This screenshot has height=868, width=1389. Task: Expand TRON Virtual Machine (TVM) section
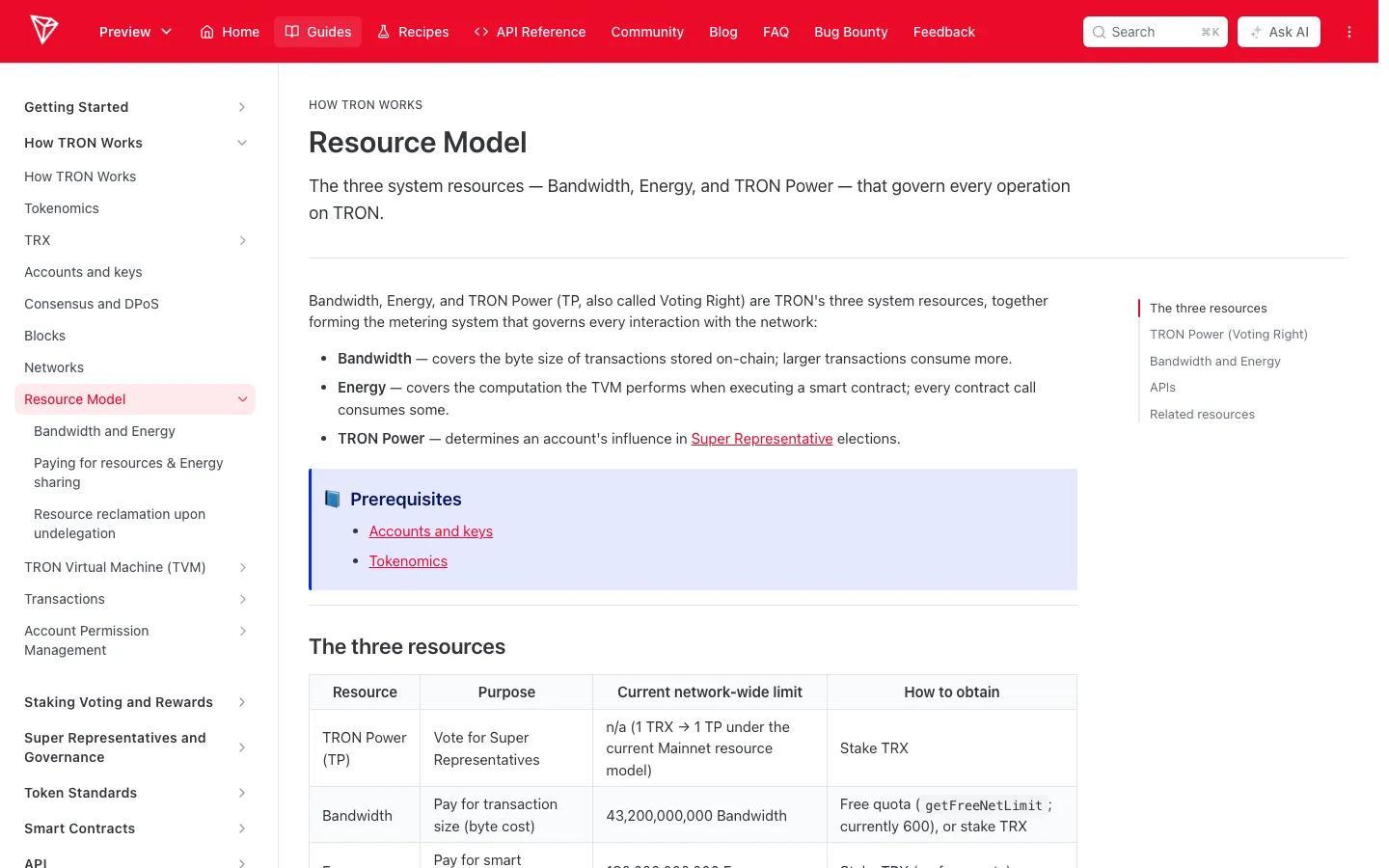[x=242, y=567]
